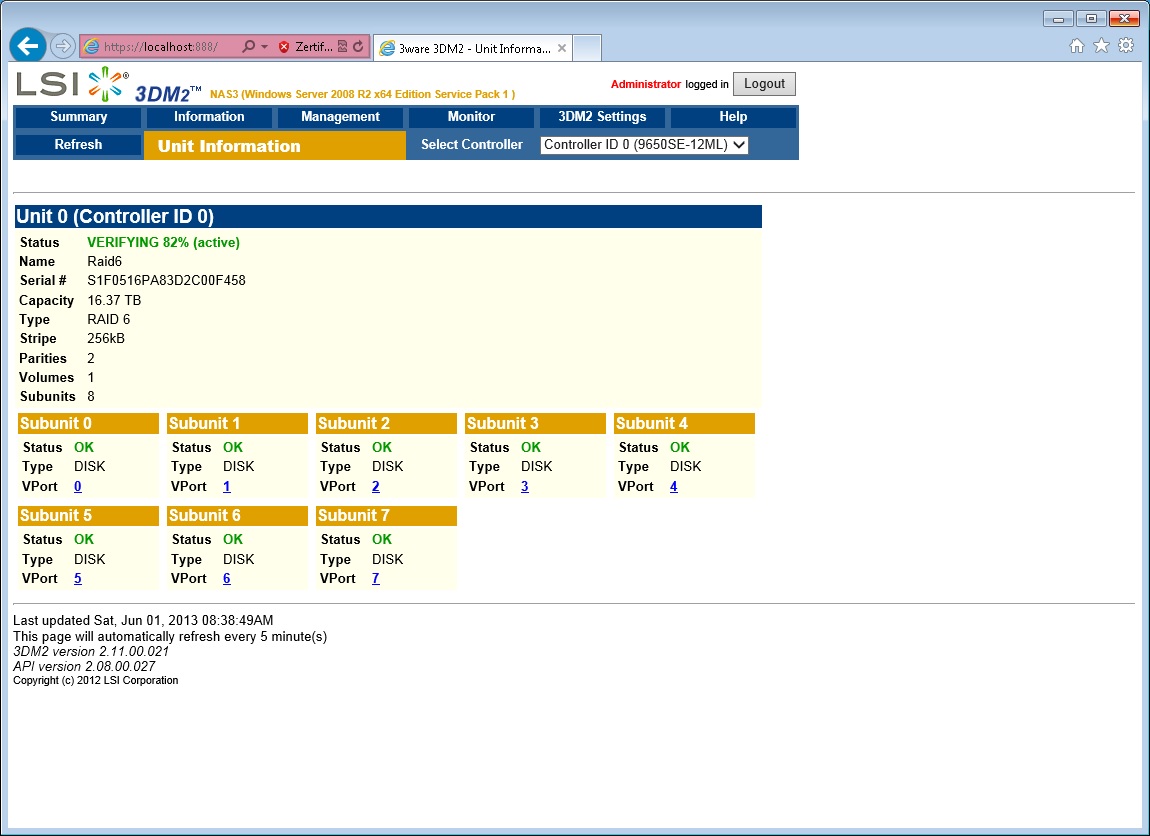The height and width of the screenshot is (836, 1150).
Task: Click the type value 'RAID 6'
Action: (x=109, y=319)
